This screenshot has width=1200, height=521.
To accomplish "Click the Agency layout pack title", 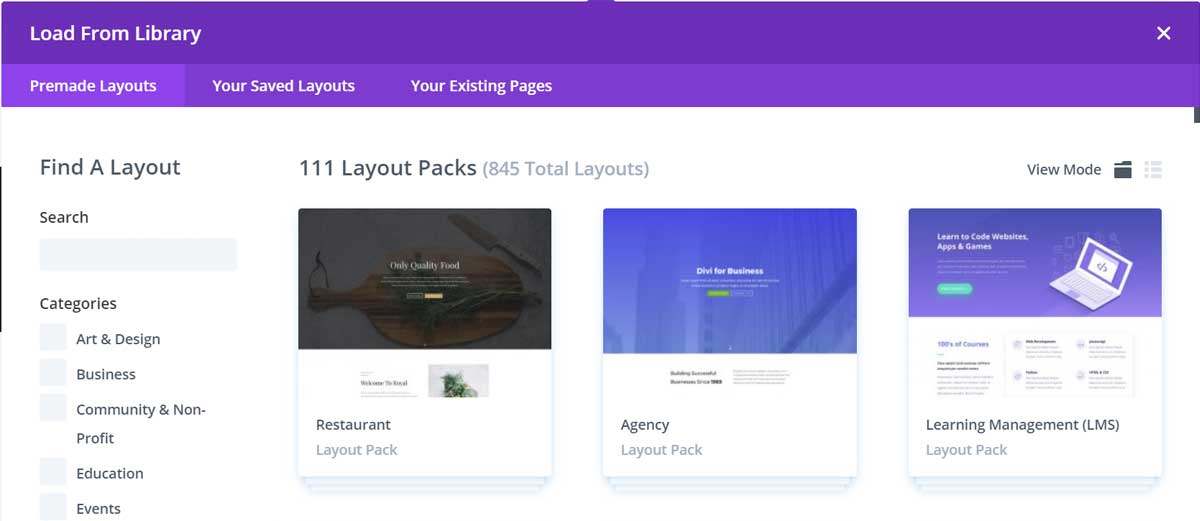I will pos(645,425).
